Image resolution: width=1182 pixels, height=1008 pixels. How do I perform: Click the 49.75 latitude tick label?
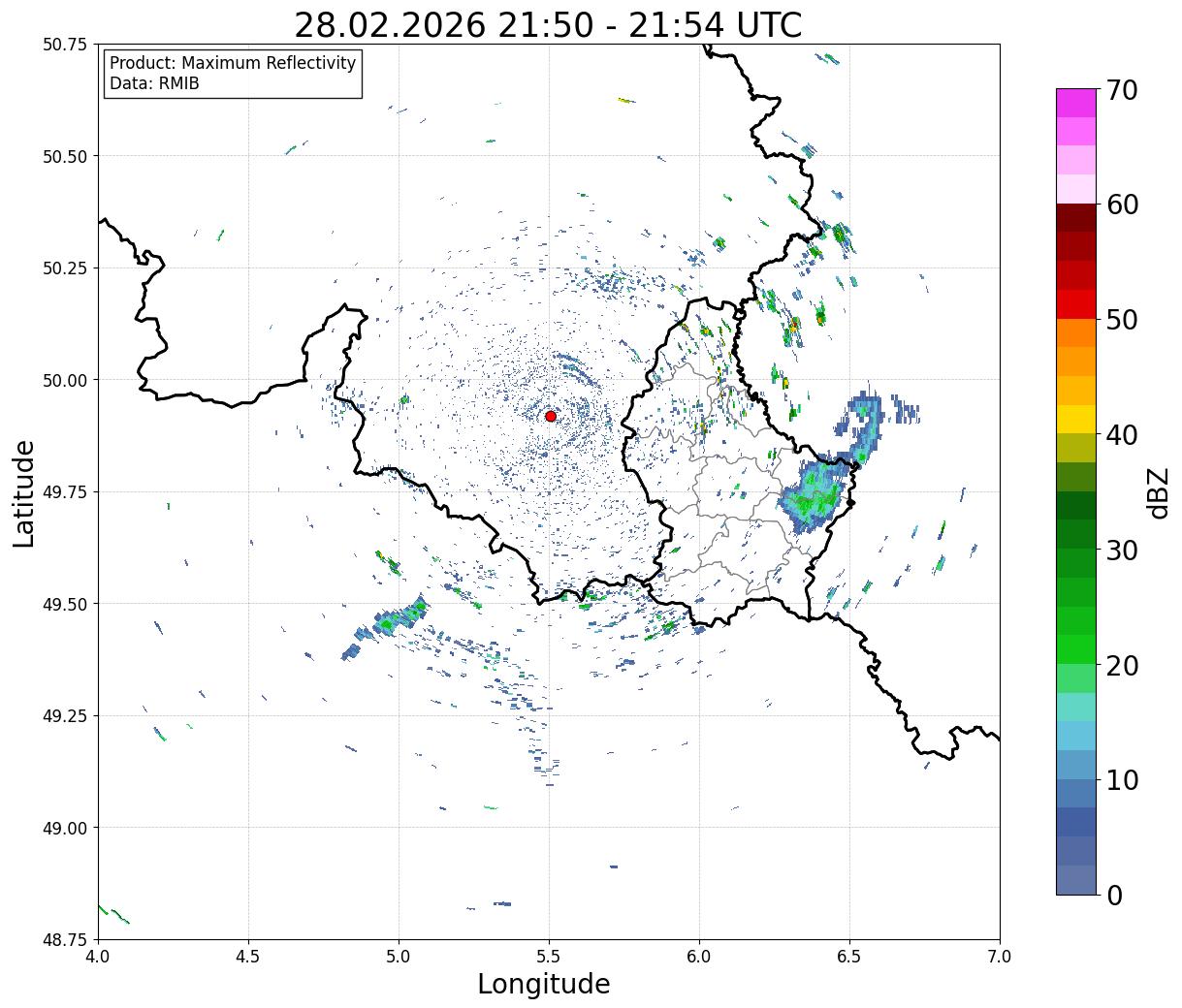pos(64,492)
